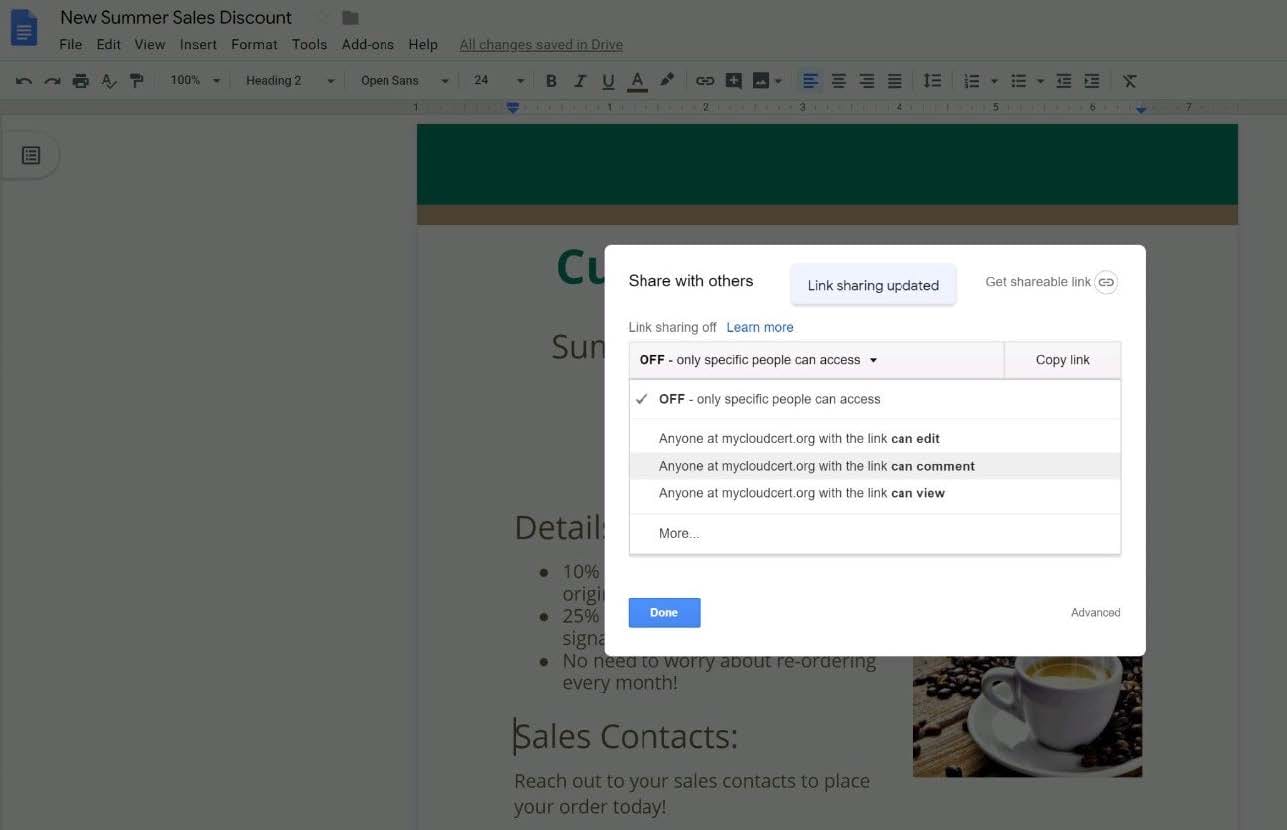Image resolution: width=1287 pixels, height=830 pixels.
Task: Click the Clear formatting icon
Action: (x=1129, y=81)
